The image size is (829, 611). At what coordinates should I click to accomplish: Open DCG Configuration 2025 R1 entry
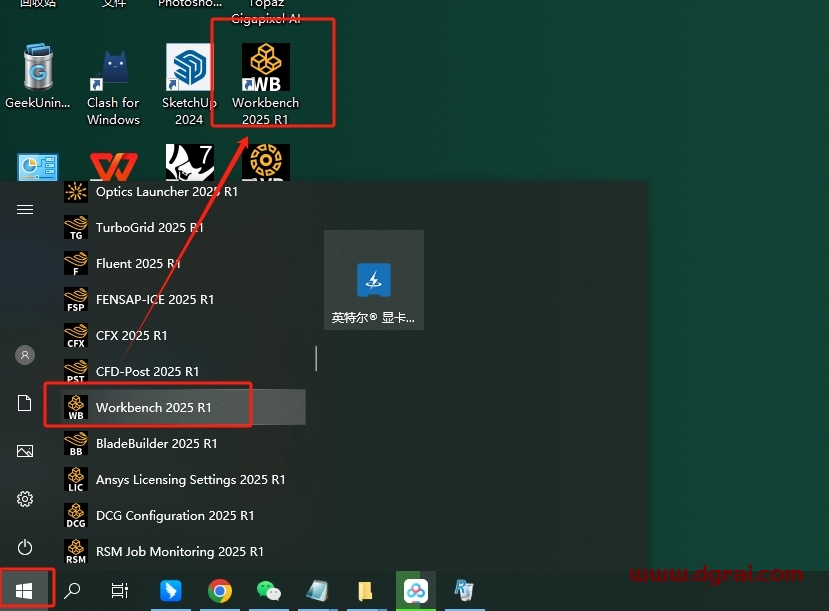(184, 515)
